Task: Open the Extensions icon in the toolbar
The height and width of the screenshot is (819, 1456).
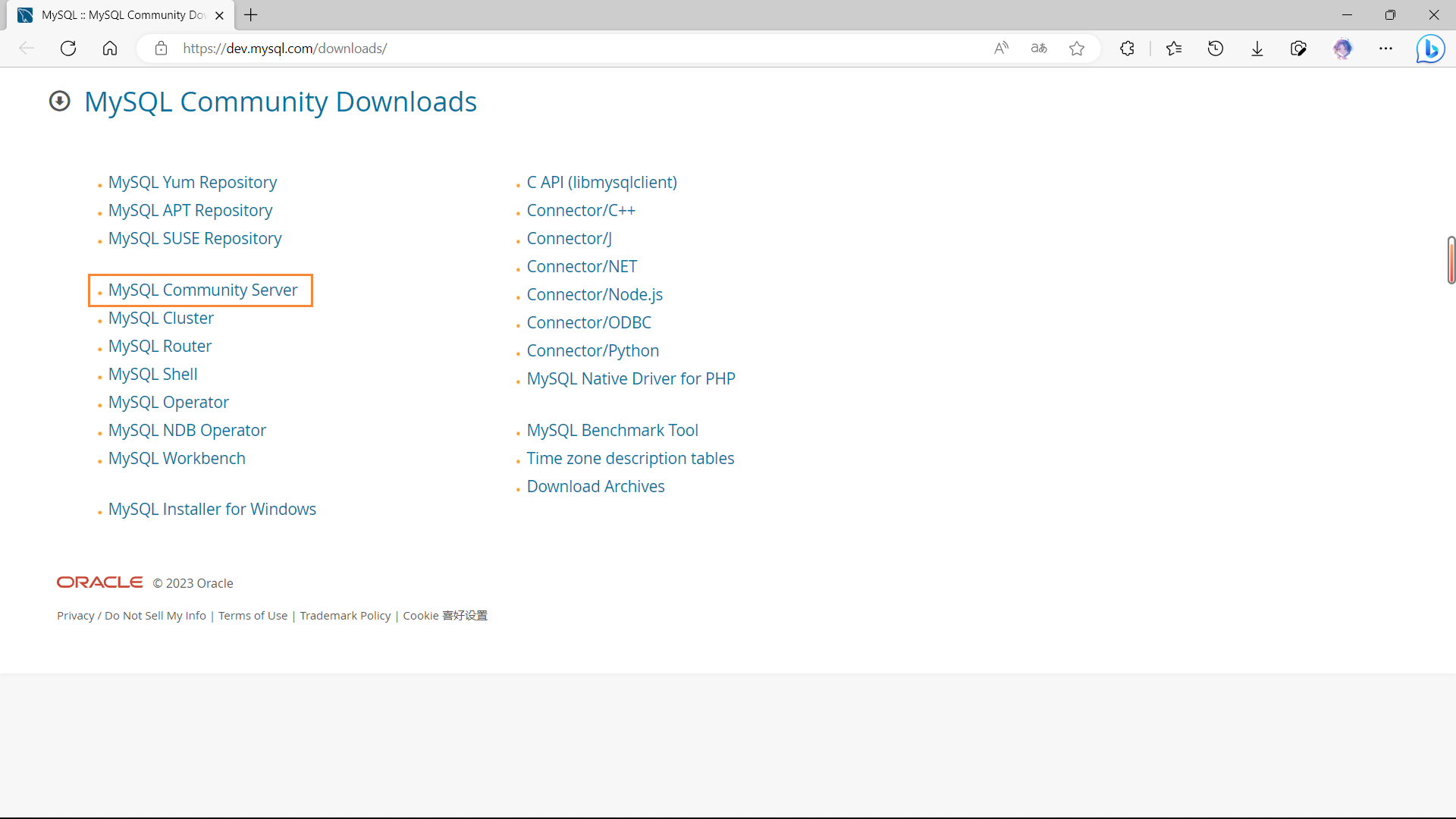Action: pyautogui.click(x=1127, y=48)
